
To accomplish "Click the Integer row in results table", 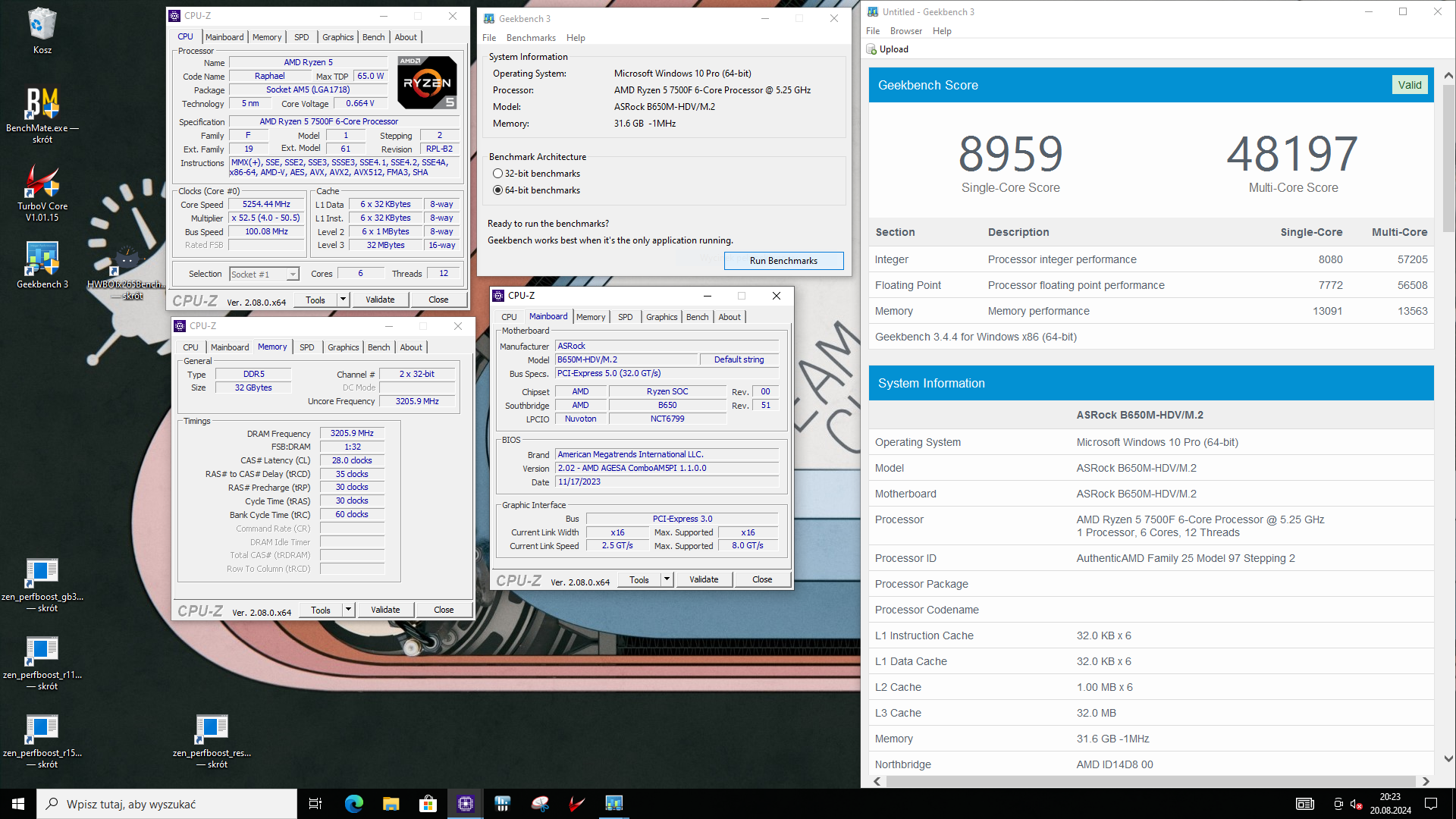I will (x=1151, y=259).
